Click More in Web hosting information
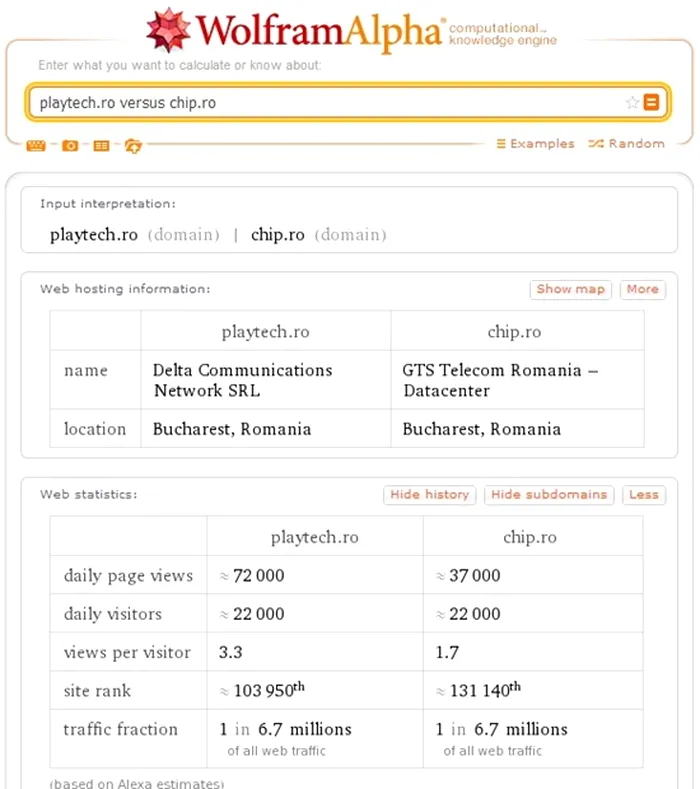The width and height of the screenshot is (700, 789). click(643, 289)
